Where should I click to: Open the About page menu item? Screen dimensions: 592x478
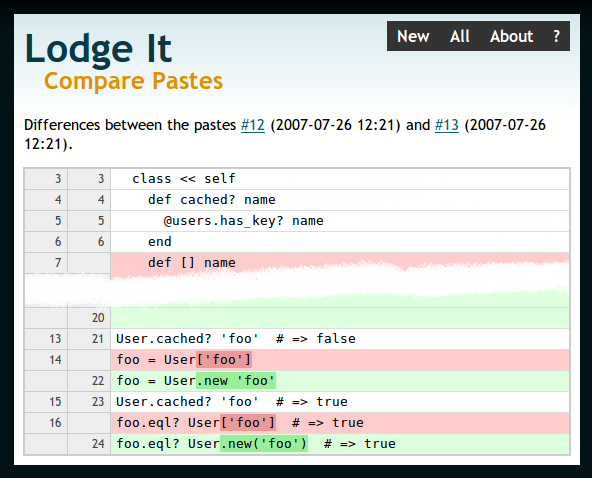(x=511, y=37)
